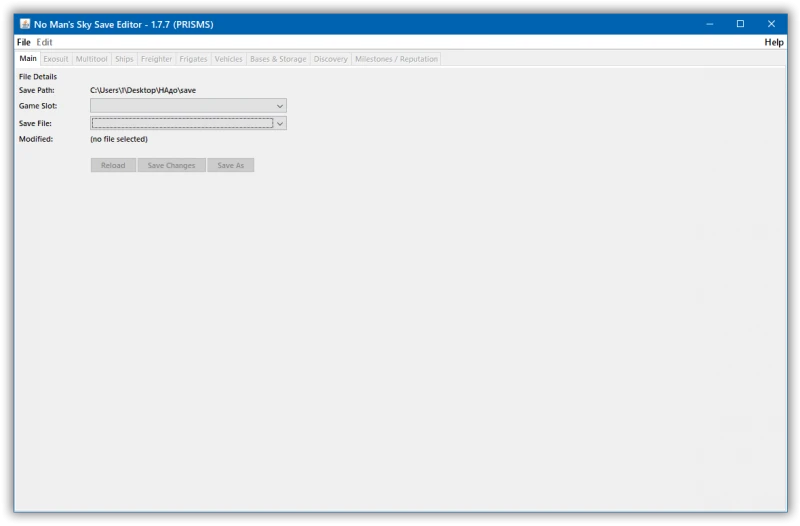Switch to the Discovery tab

click(330, 59)
